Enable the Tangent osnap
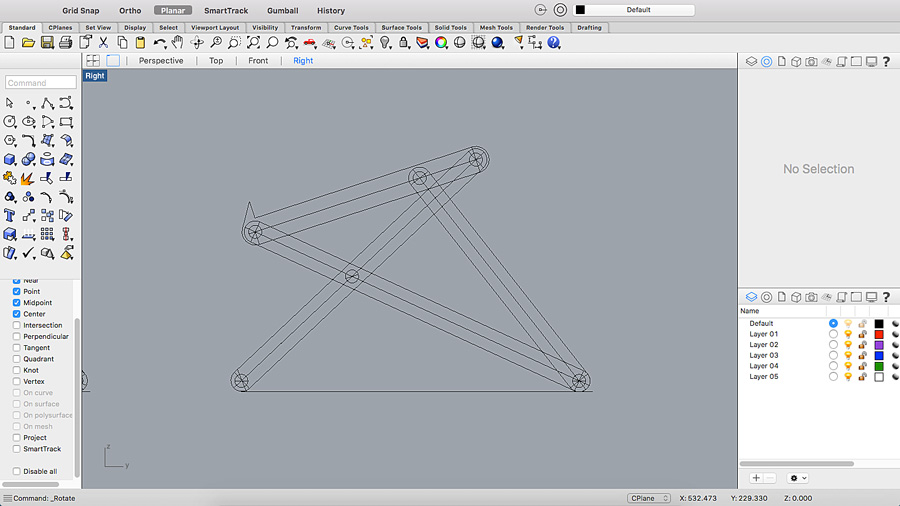This screenshot has height=506, width=900. coord(17,348)
